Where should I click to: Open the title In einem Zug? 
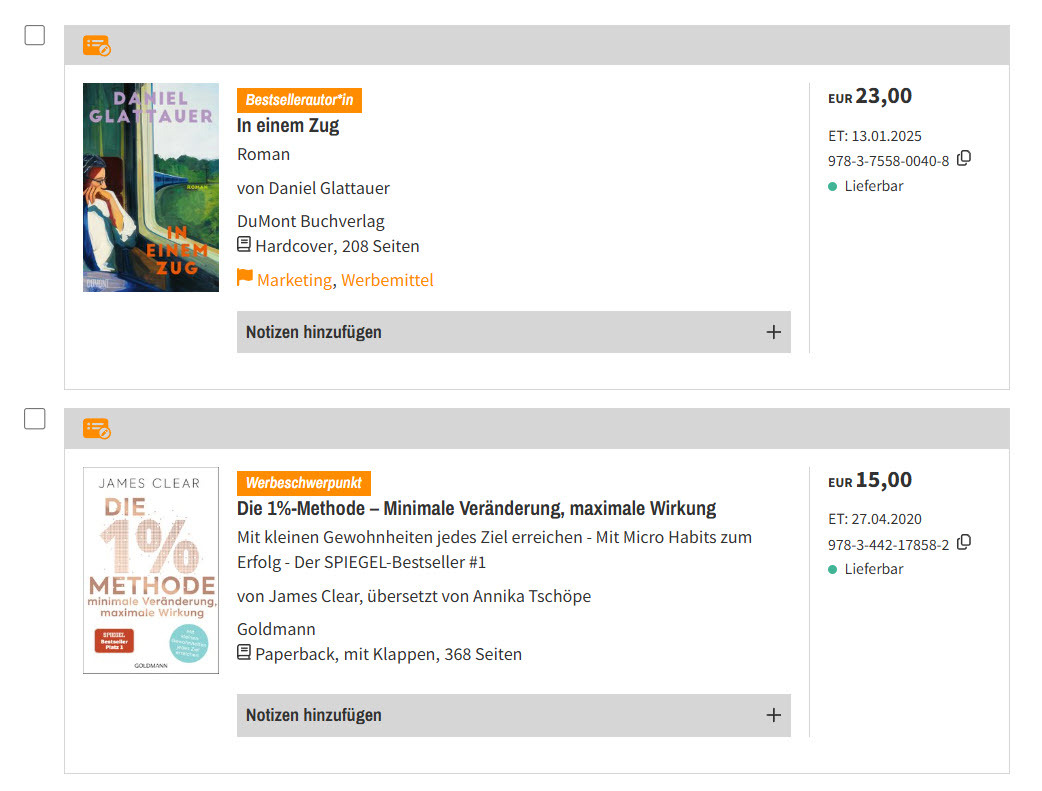(x=288, y=126)
